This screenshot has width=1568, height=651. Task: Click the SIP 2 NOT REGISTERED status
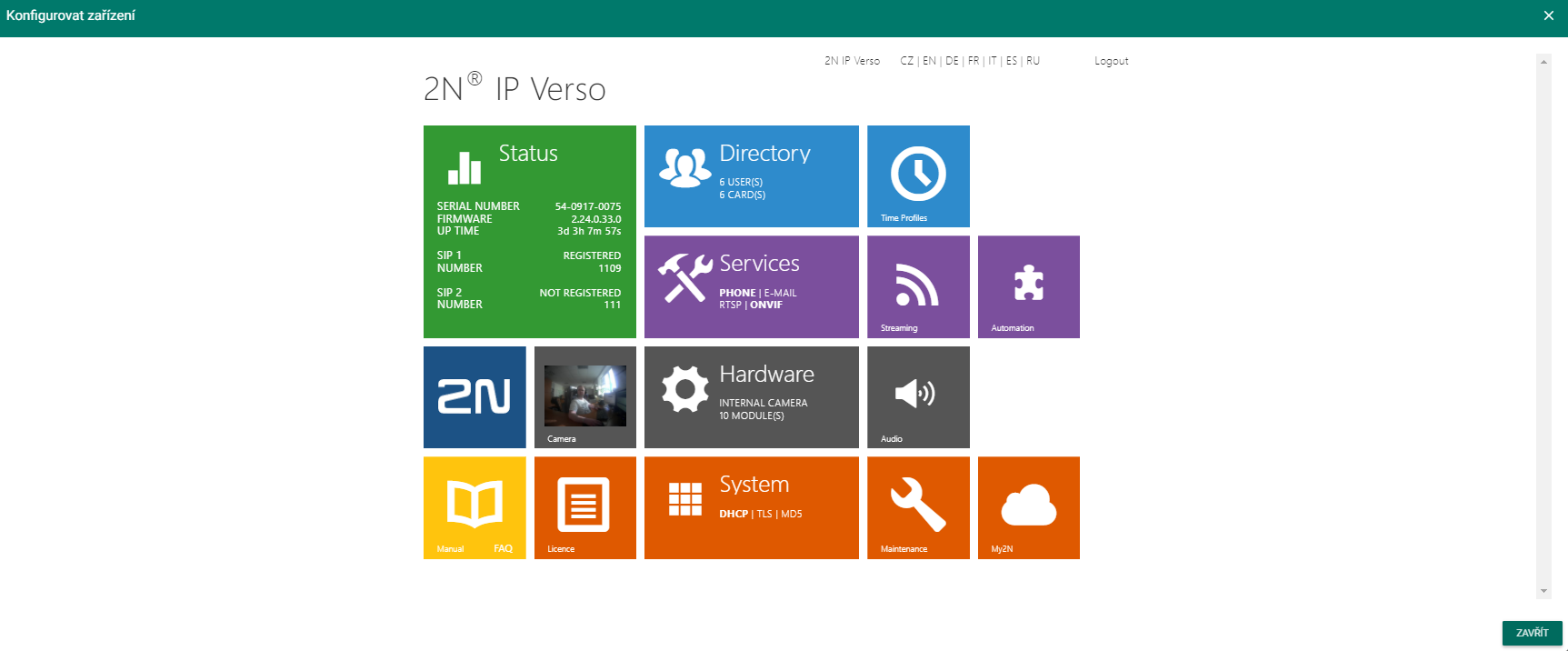[x=580, y=293]
